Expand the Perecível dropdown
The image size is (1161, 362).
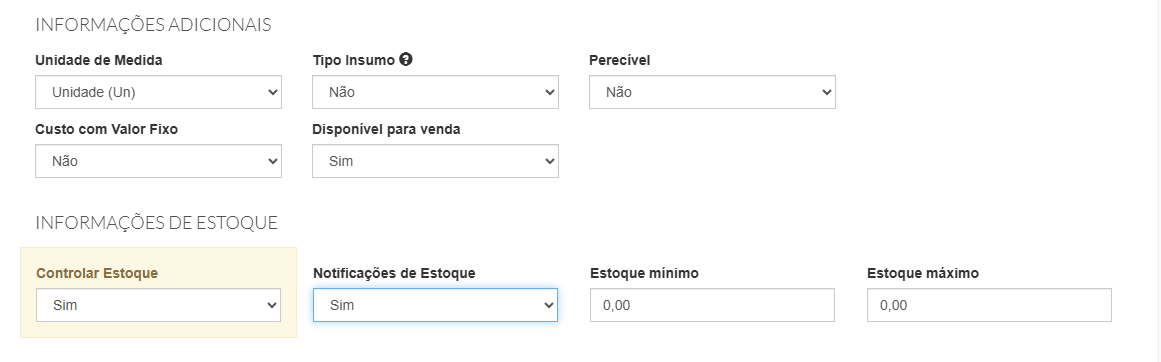(712, 92)
